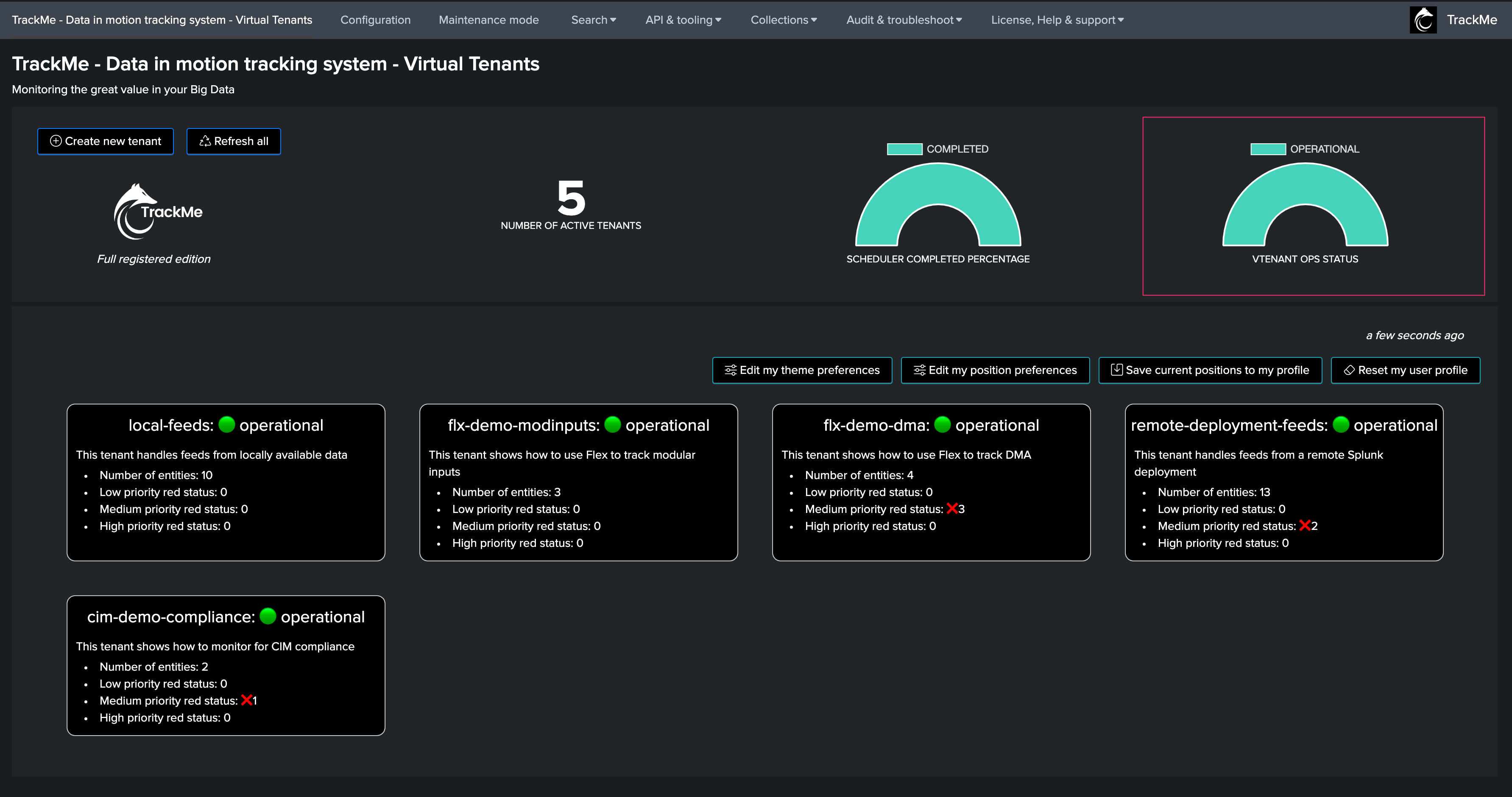Click "Number of entities: 2" in cim-demo-compliance
Screen dimensions: 1512x797
click(x=154, y=667)
